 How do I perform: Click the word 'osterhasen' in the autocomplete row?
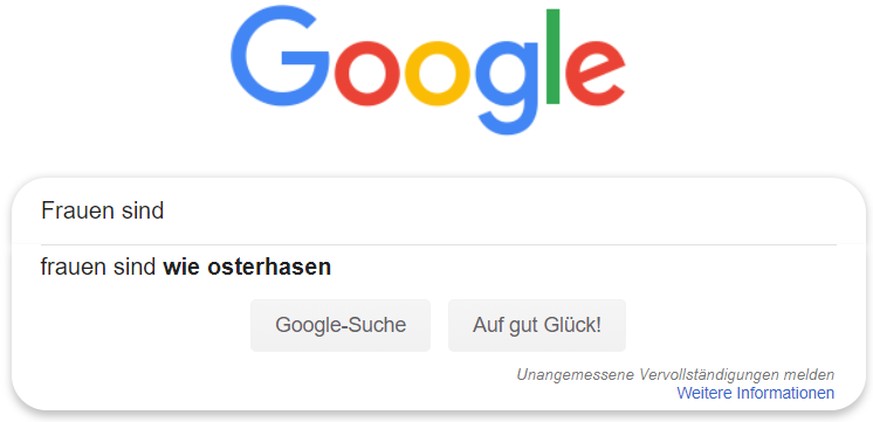pyautogui.click(x=269, y=267)
